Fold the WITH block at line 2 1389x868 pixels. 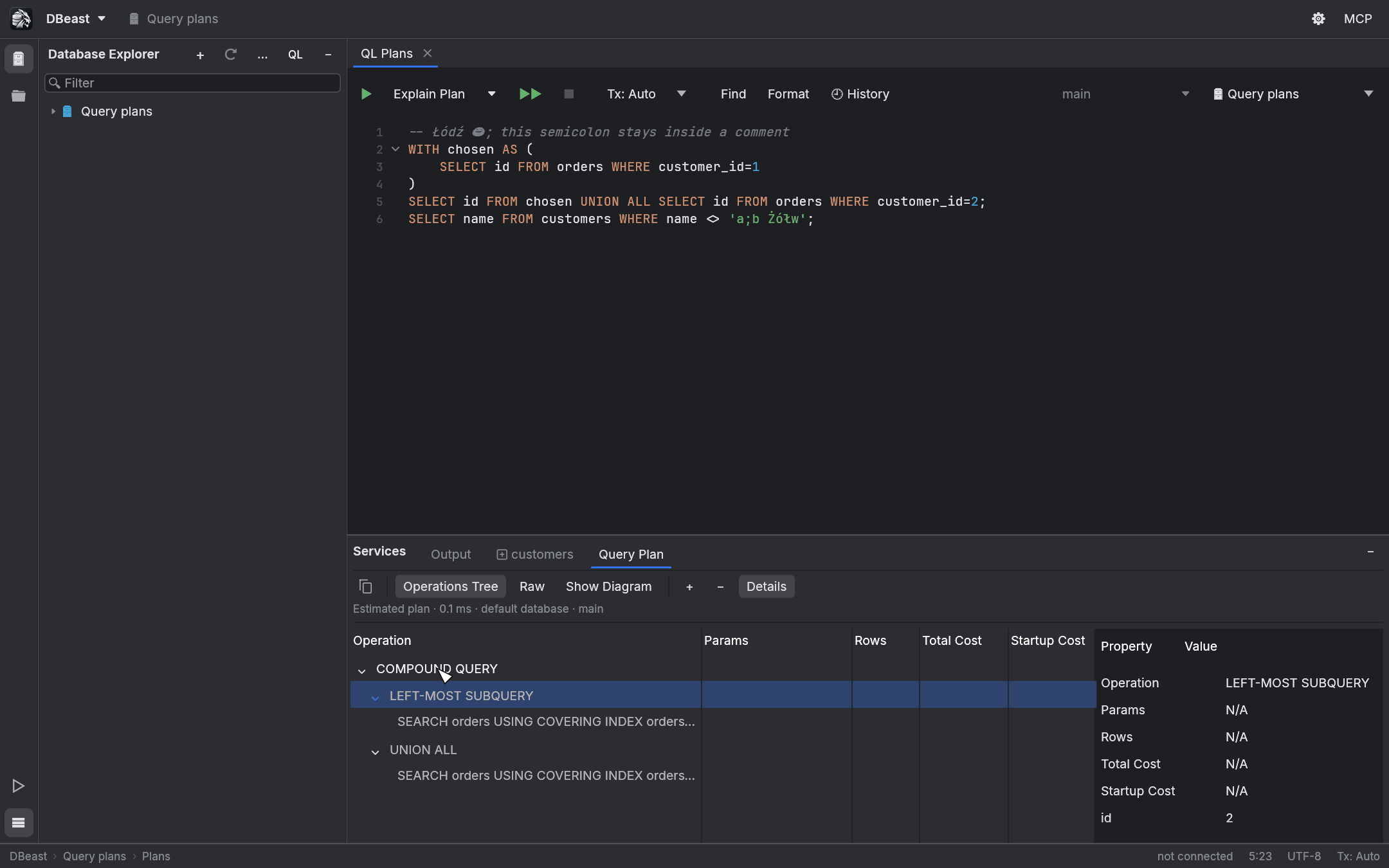point(395,149)
